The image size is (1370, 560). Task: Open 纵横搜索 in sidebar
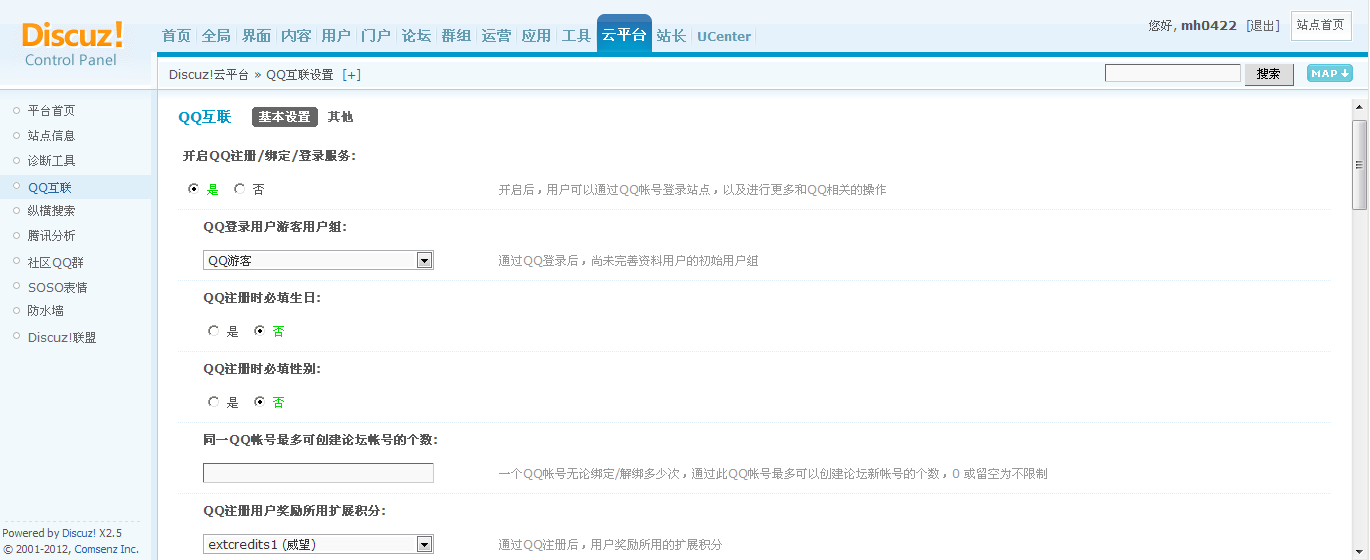point(51,211)
